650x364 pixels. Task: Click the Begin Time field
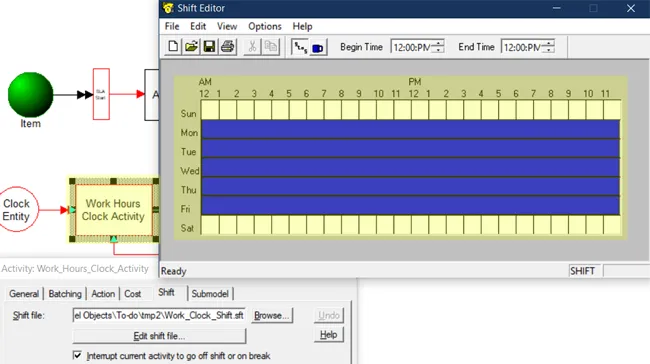pos(412,47)
